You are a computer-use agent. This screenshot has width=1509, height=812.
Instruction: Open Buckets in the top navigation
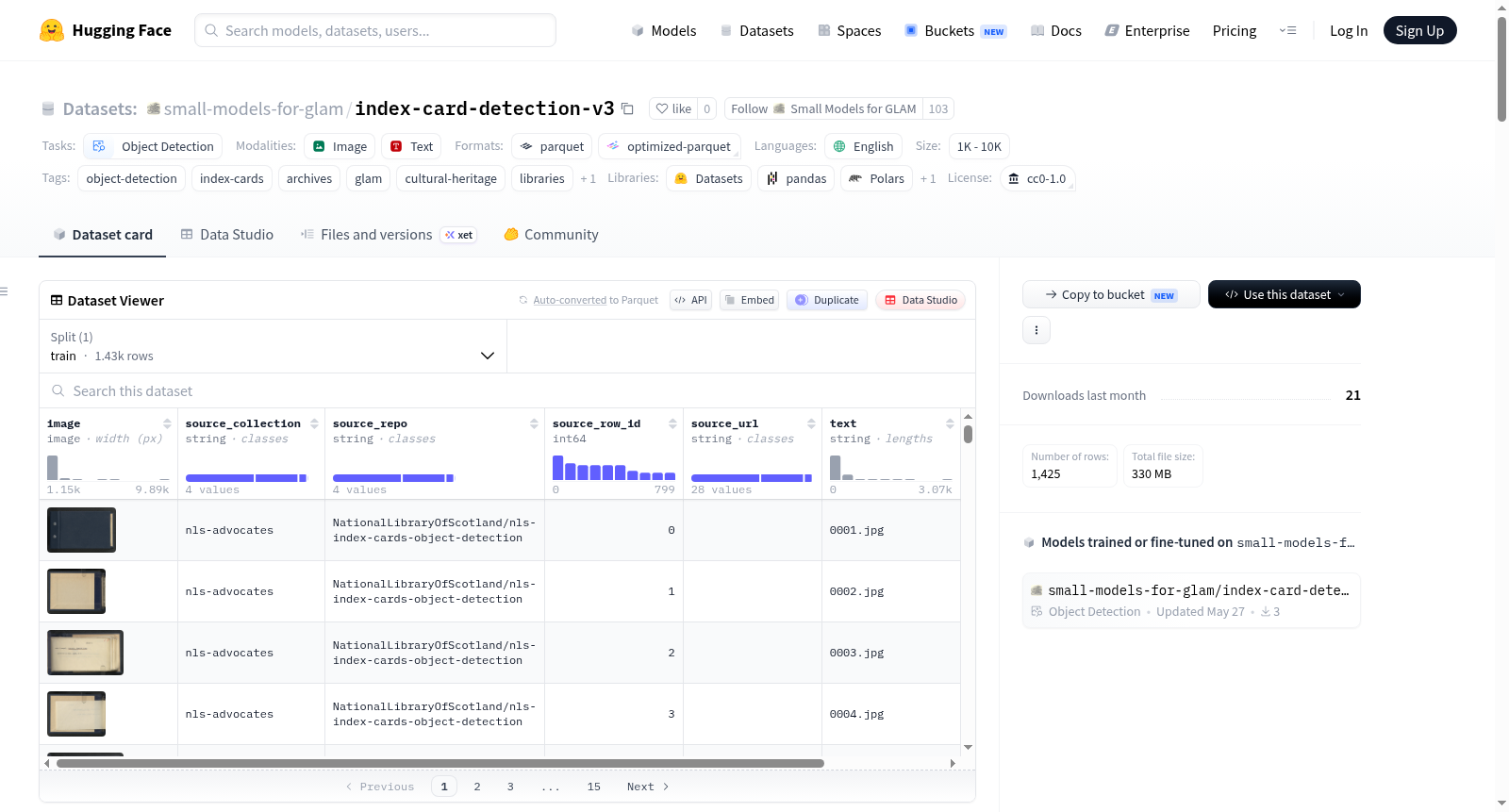(x=955, y=30)
